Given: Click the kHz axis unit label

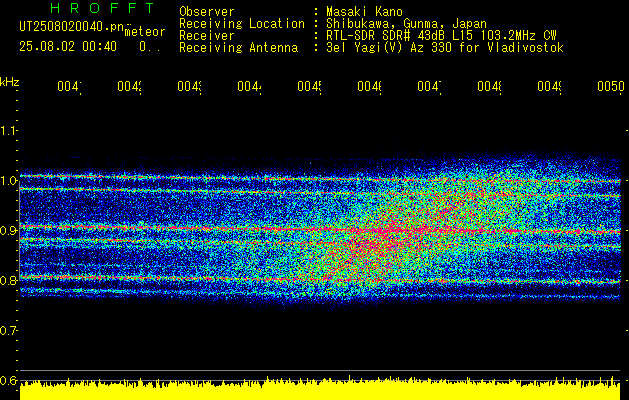Looking at the screenshot, I should coord(10,82).
